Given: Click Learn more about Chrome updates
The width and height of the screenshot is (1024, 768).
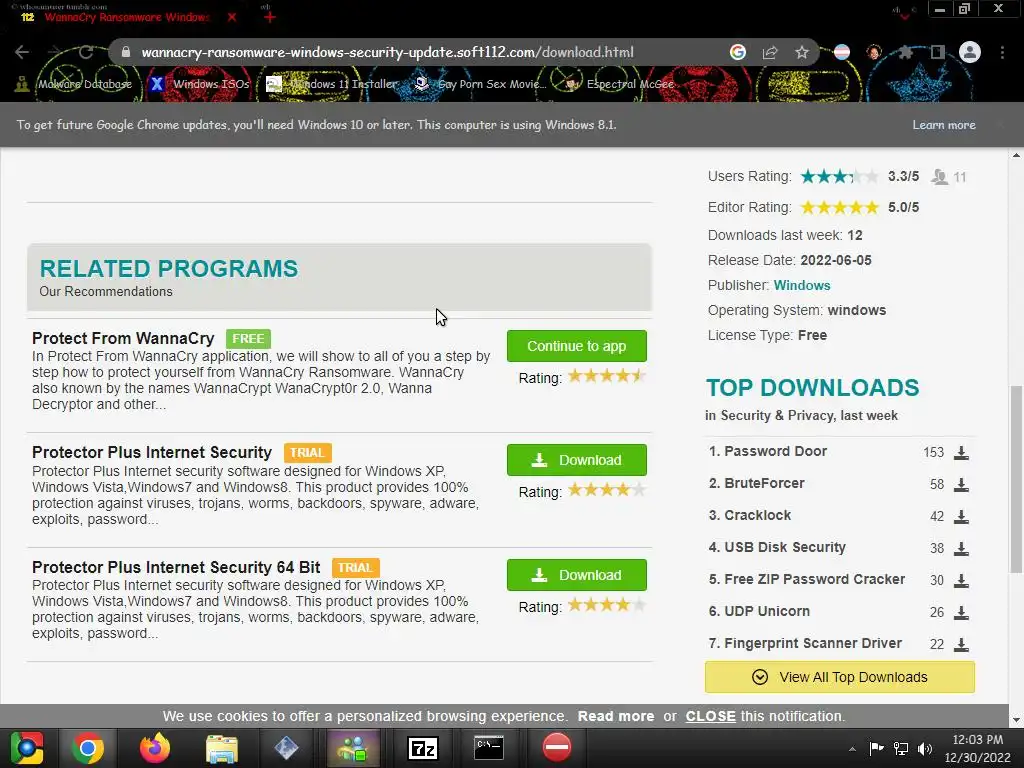Looking at the screenshot, I should 944,125.
